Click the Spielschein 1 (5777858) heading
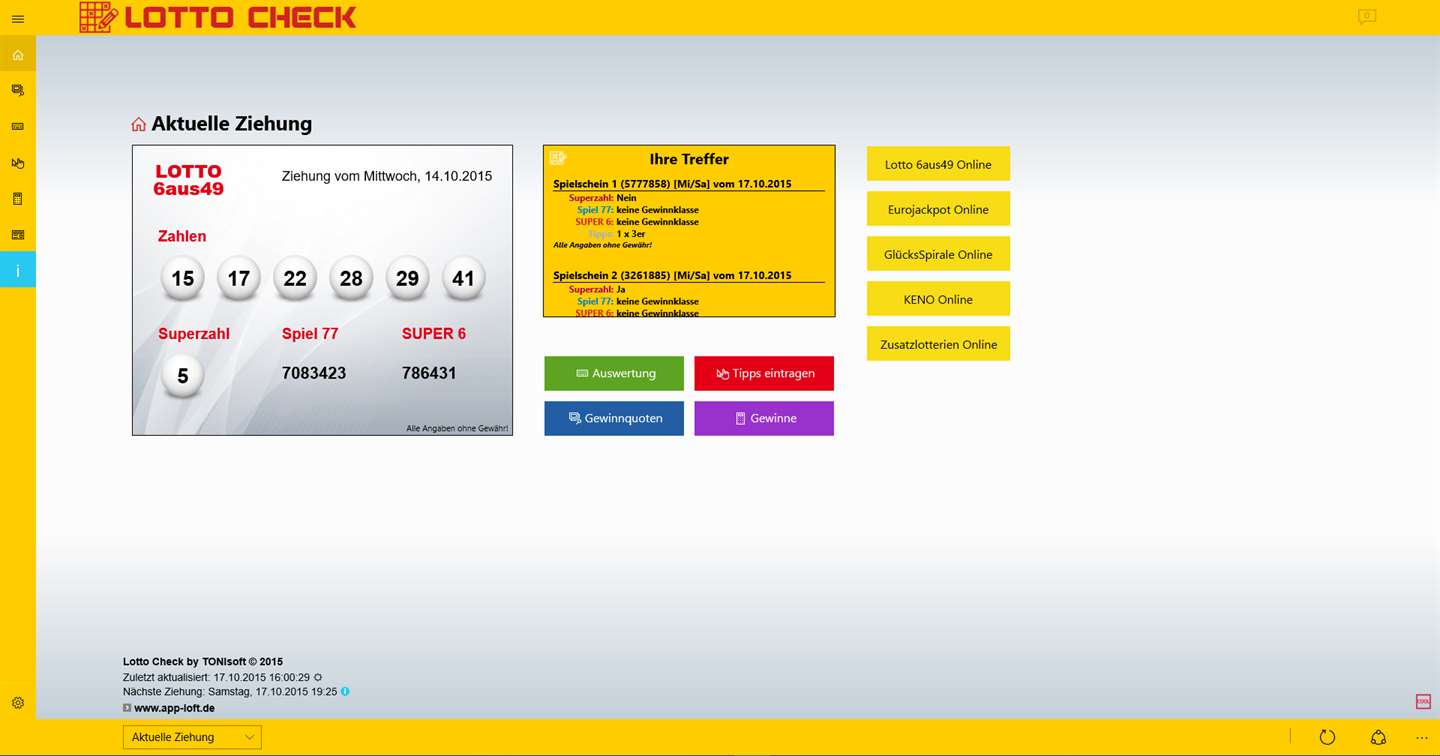This screenshot has height=756, width=1440. (672, 184)
